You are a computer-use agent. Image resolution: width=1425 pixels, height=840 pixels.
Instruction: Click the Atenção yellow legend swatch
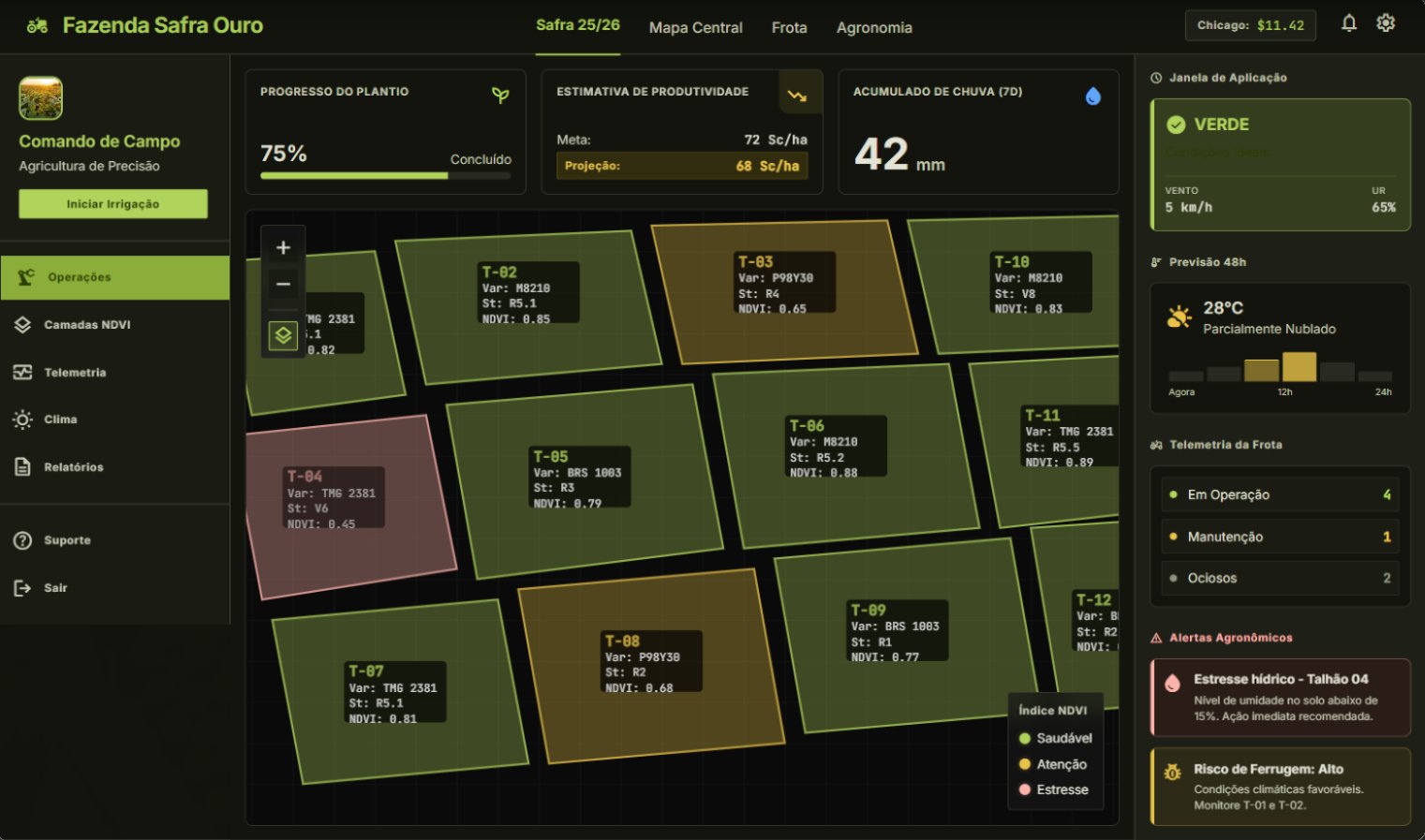pos(1024,765)
